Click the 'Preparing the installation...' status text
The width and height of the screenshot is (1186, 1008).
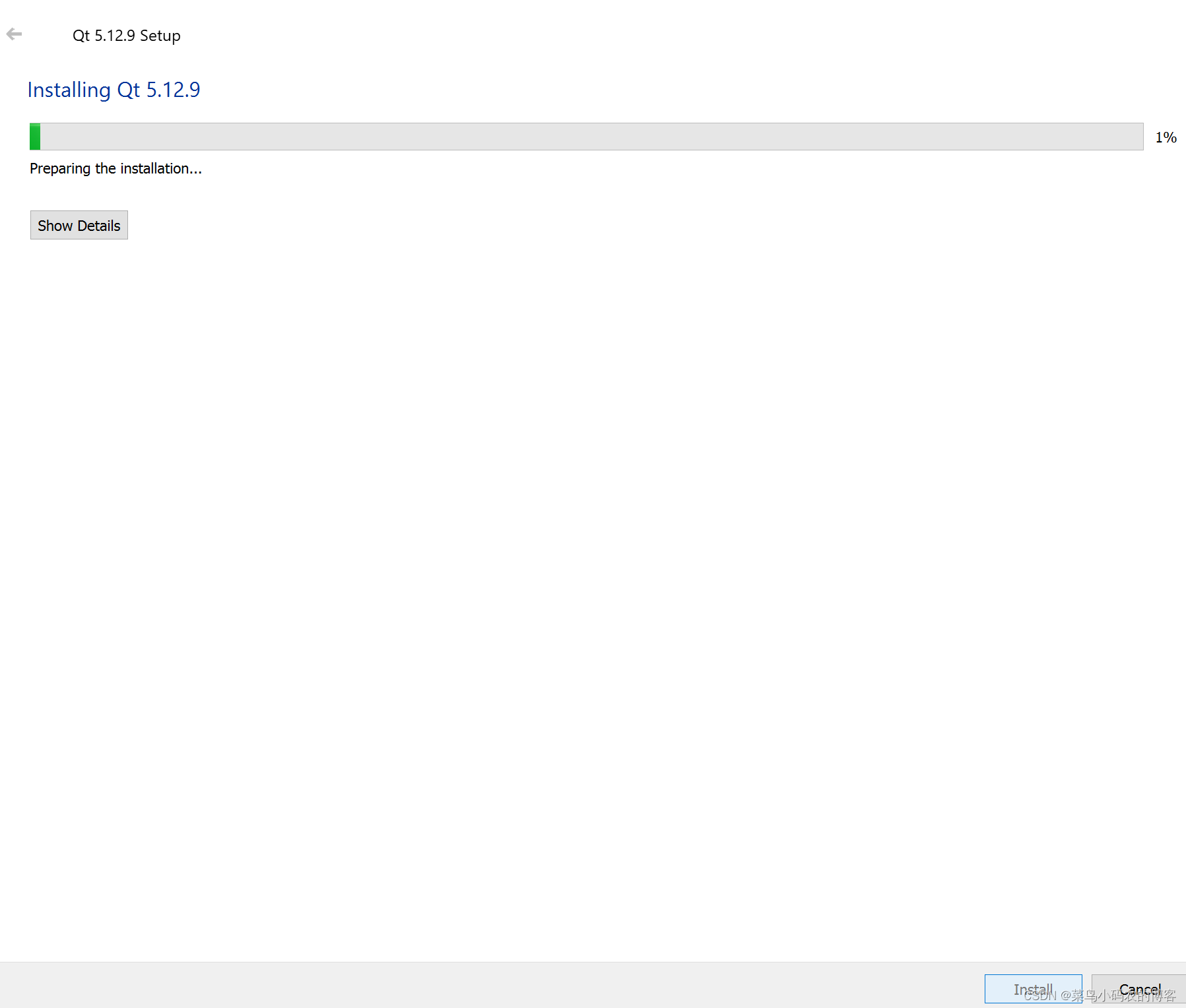[x=115, y=169]
